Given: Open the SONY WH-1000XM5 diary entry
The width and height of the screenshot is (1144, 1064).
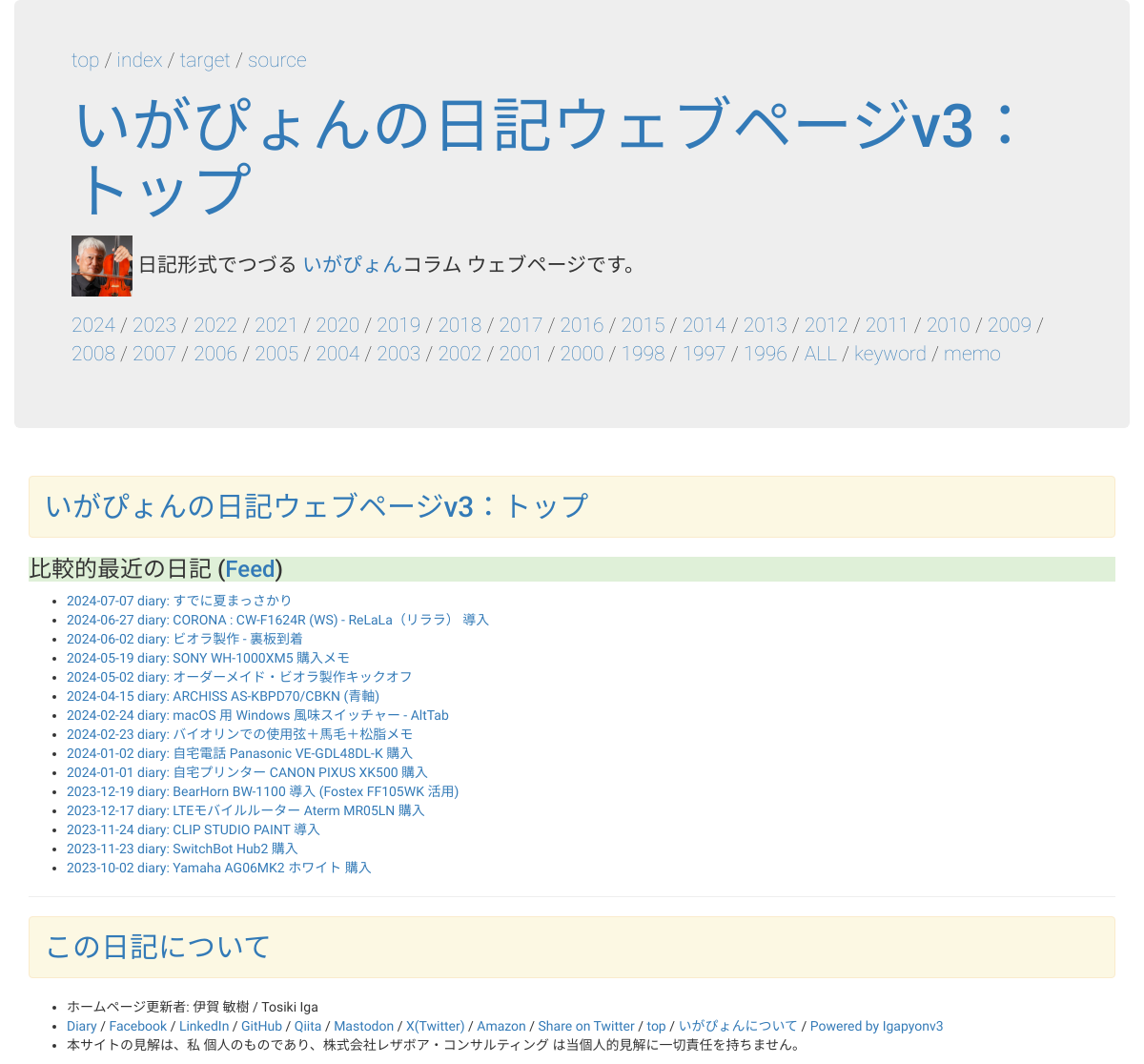Looking at the screenshot, I should click(208, 658).
